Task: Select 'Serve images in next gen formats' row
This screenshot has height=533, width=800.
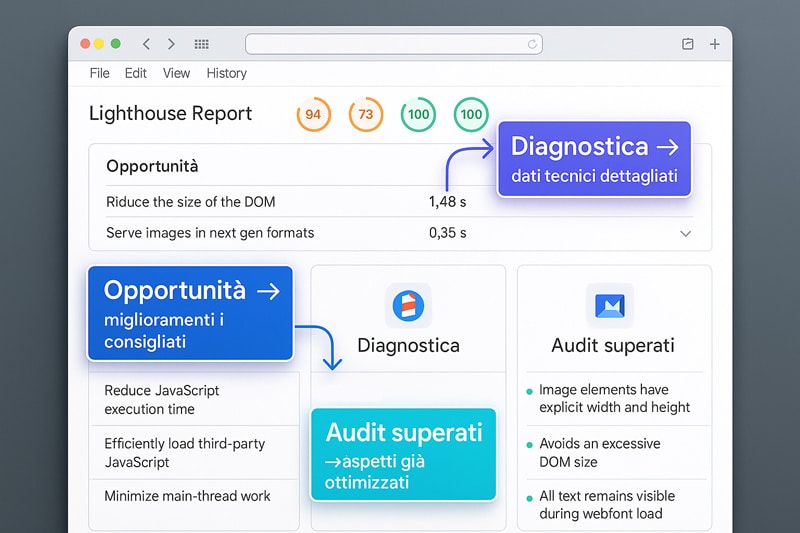Action: coord(400,233)
